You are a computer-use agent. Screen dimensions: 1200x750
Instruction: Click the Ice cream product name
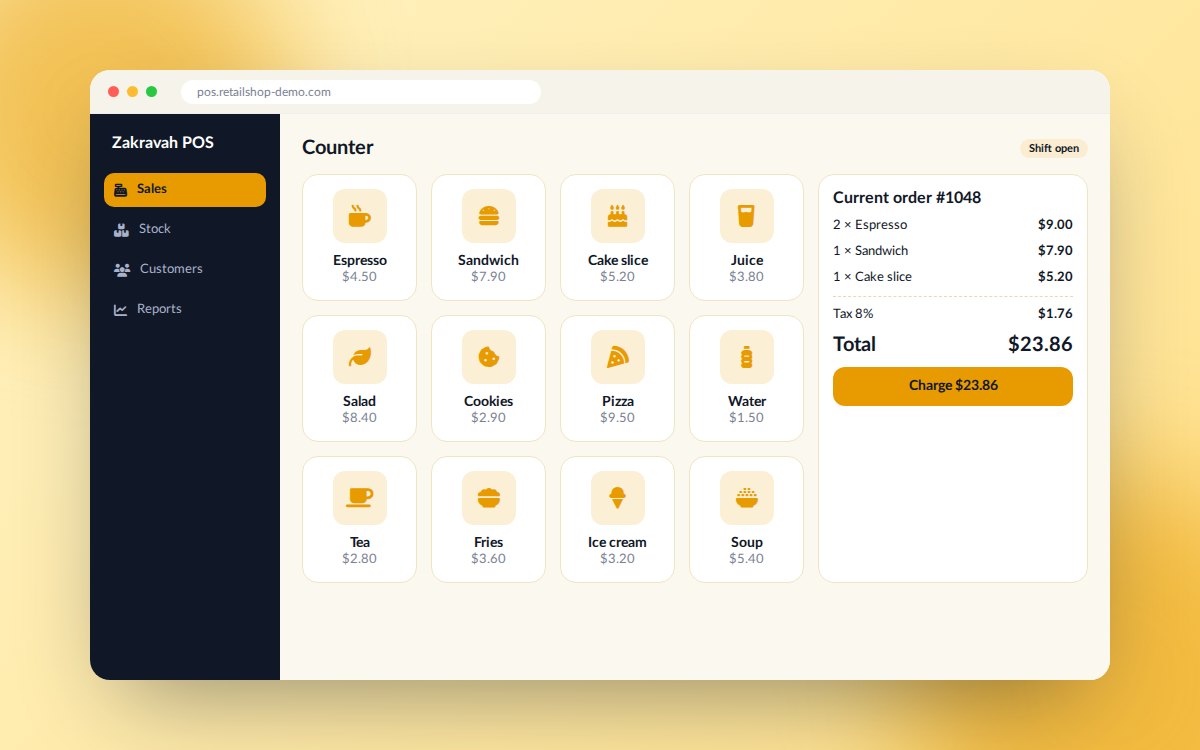click(618, 542)
